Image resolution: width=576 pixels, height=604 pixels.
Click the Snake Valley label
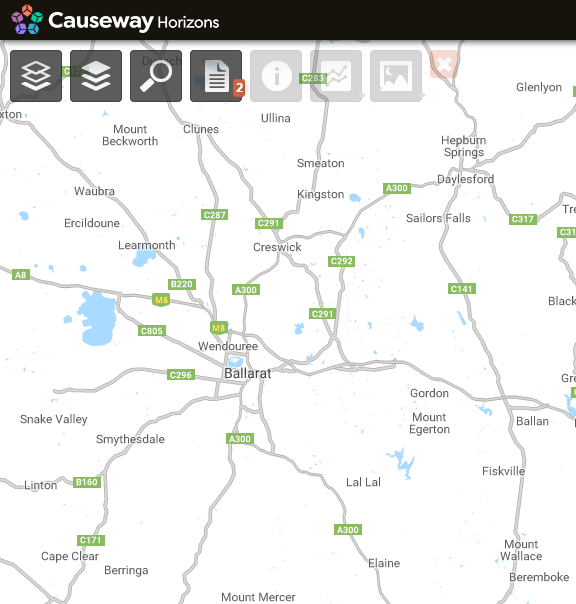54,419
